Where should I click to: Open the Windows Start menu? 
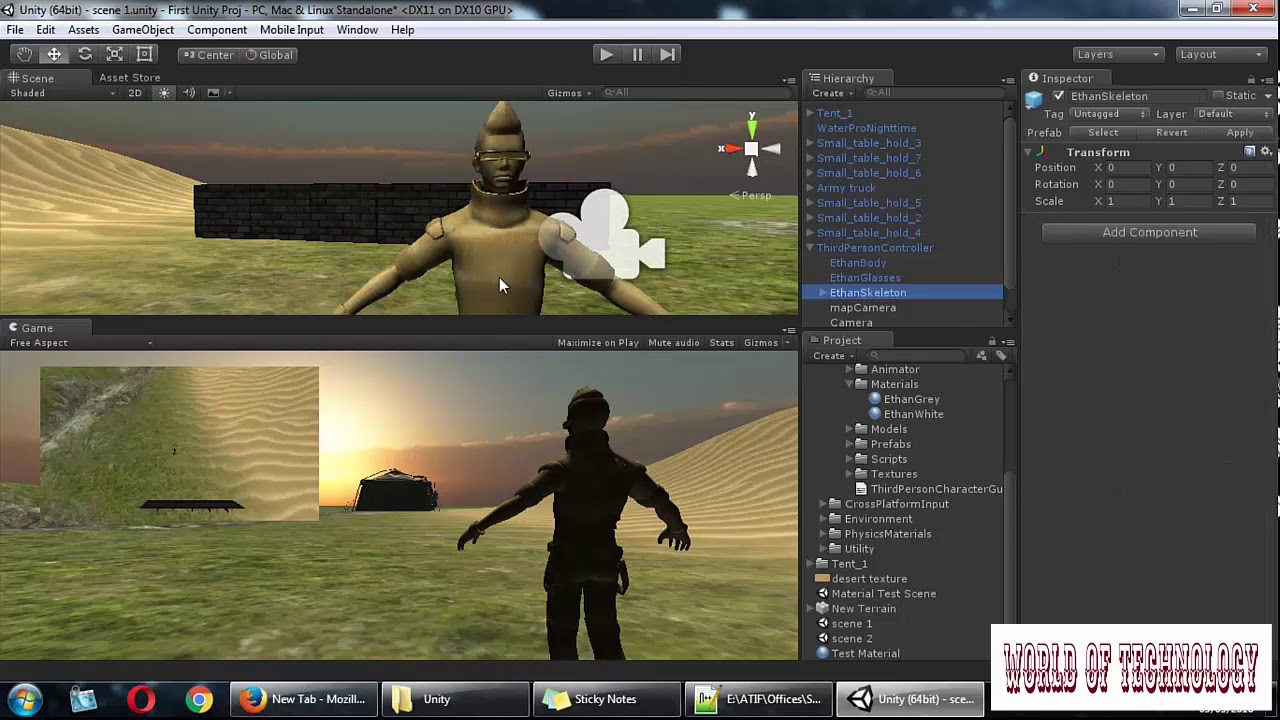[25, 699]
